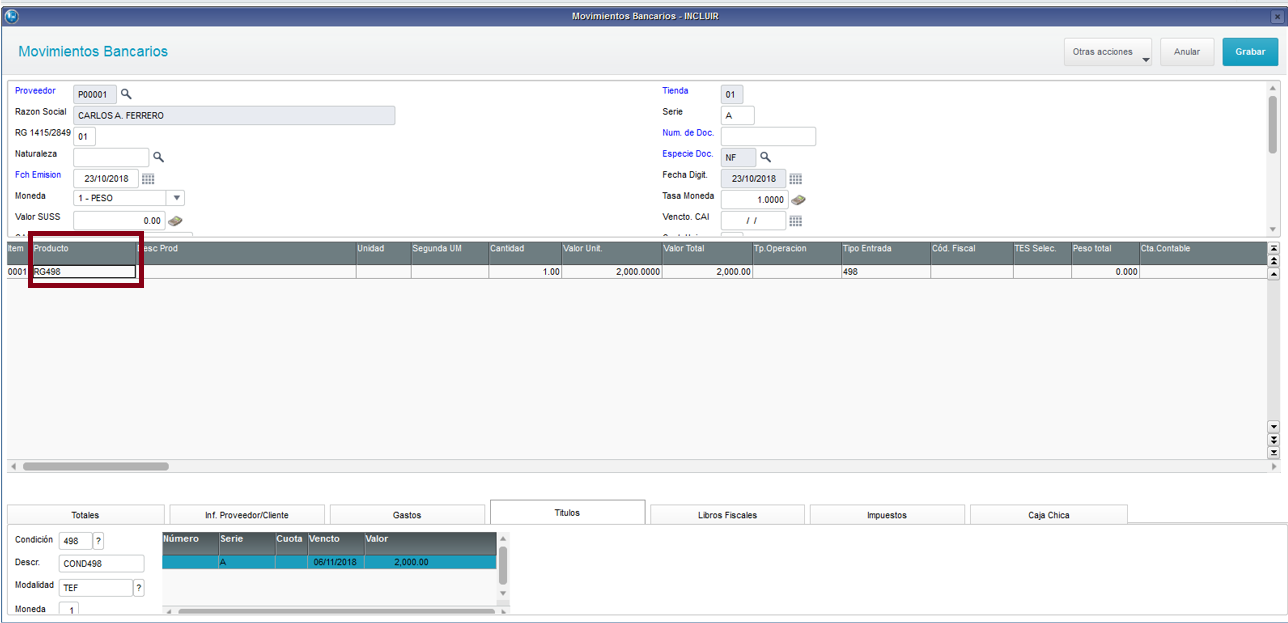Click the Grabar button
This screenshot has height=623, width=1288.
point(1250,52)
